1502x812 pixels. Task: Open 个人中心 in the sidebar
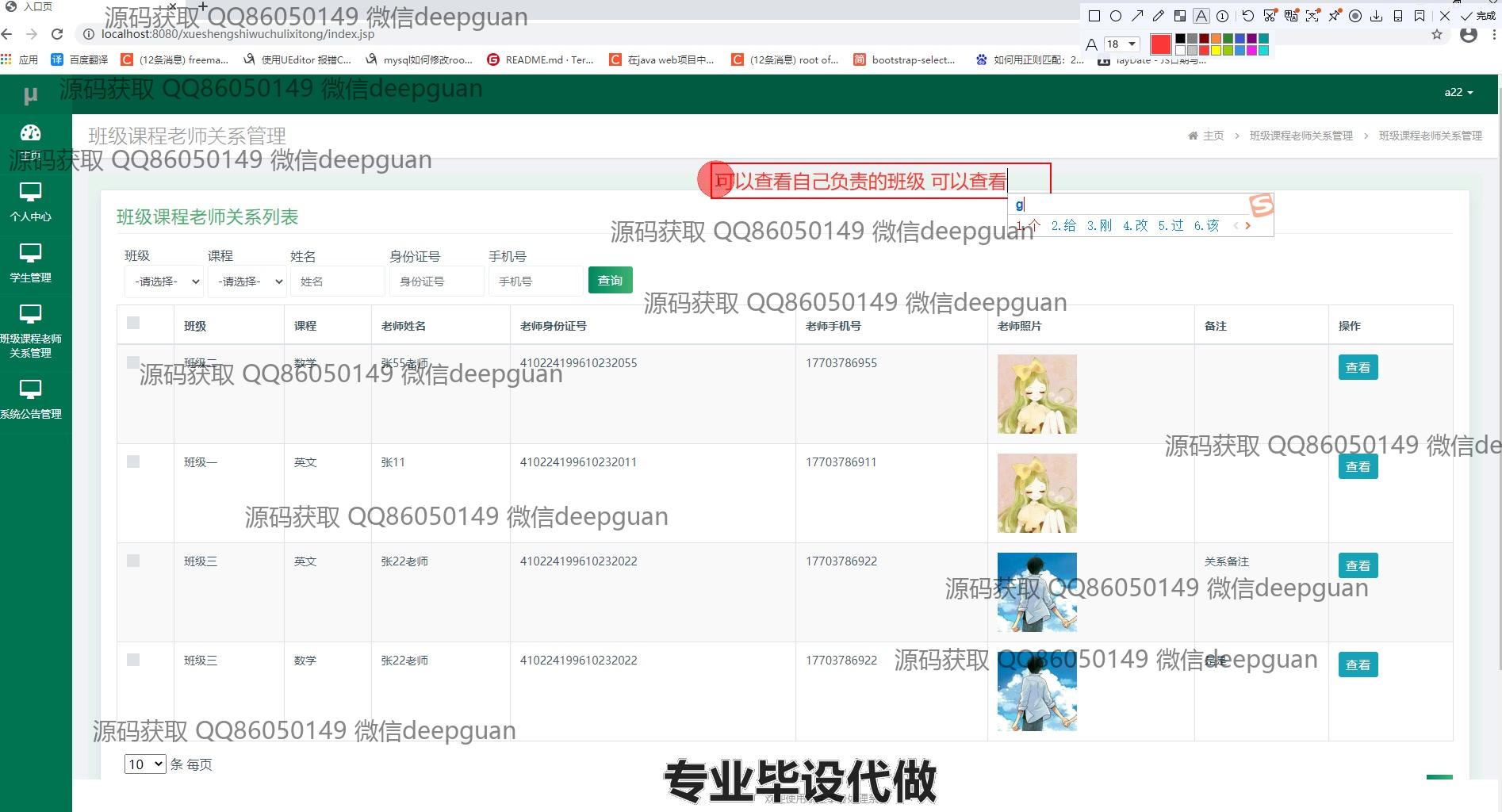click(30, 202)
